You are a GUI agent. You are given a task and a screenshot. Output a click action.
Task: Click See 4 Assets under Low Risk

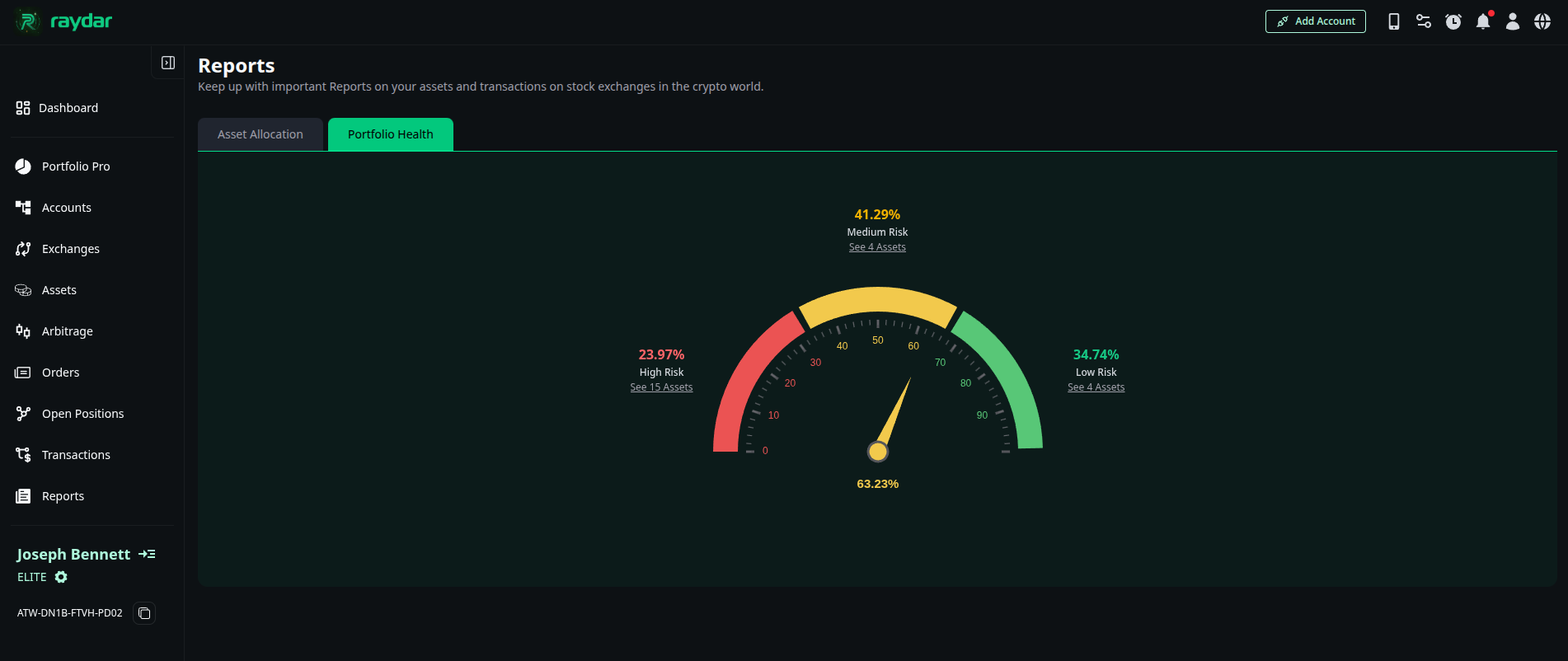pos(1096,387)
